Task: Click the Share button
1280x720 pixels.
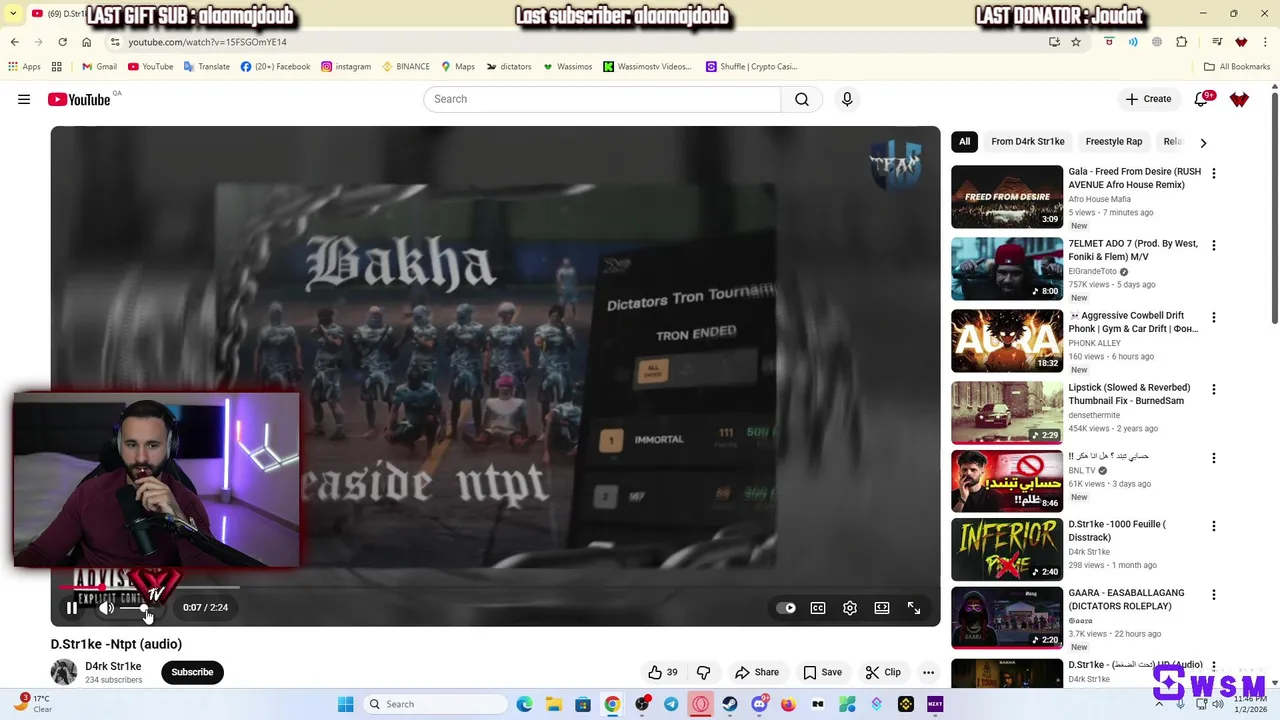Action: 757,672
